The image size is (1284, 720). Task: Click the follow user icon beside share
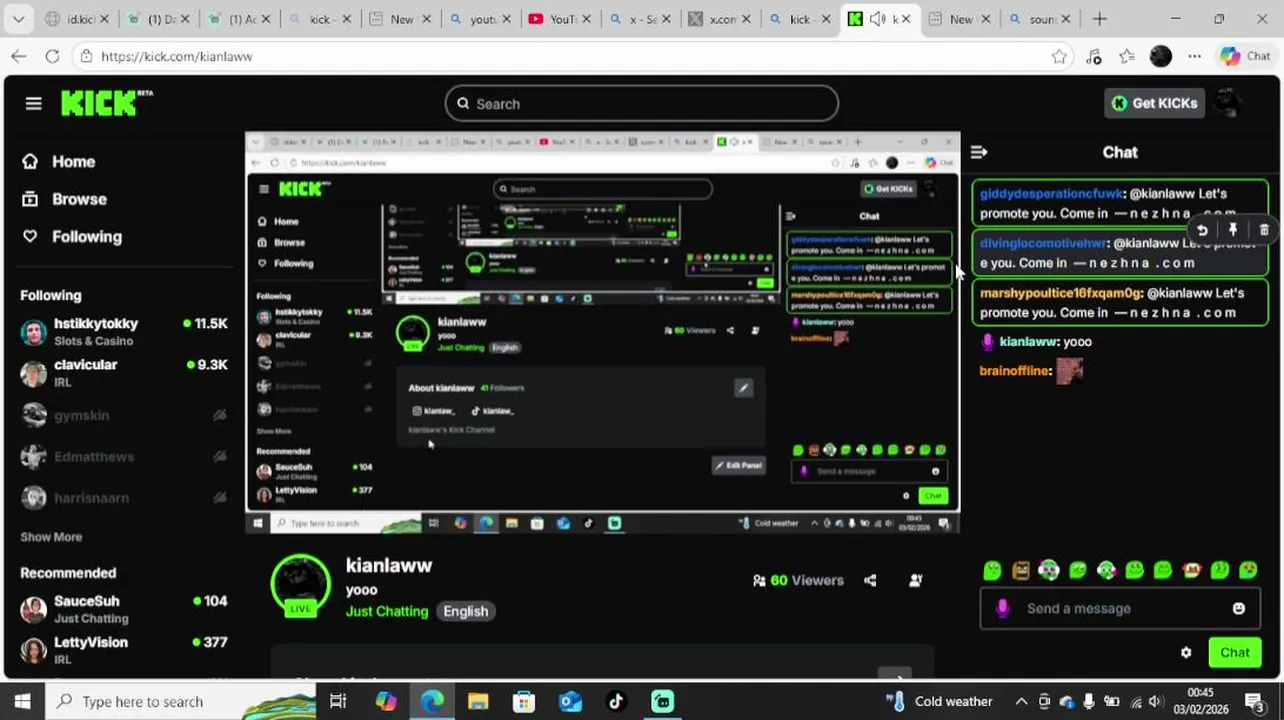pyautogui.click(x=915, y=580)
